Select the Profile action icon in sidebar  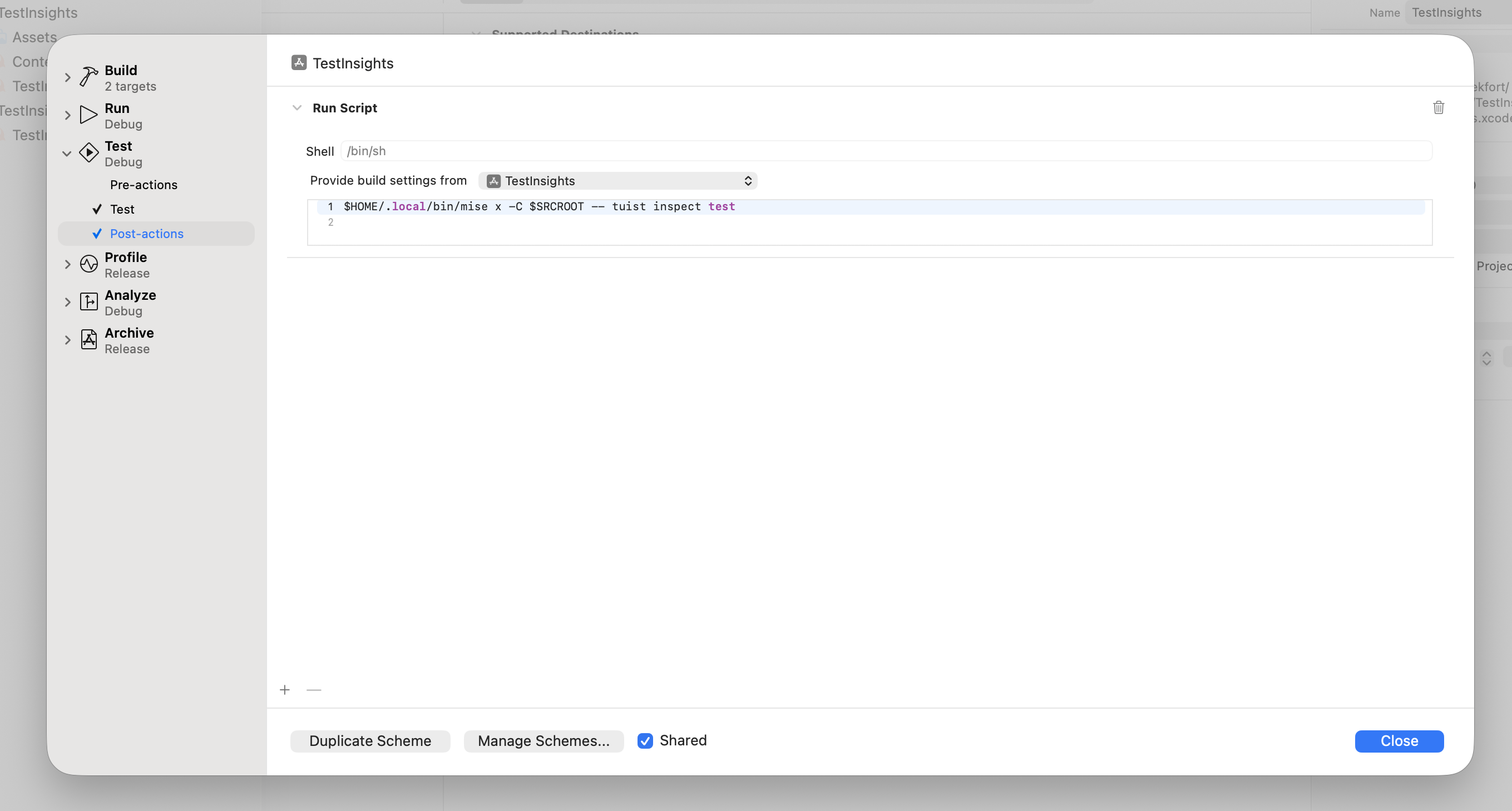click(88, 264)
